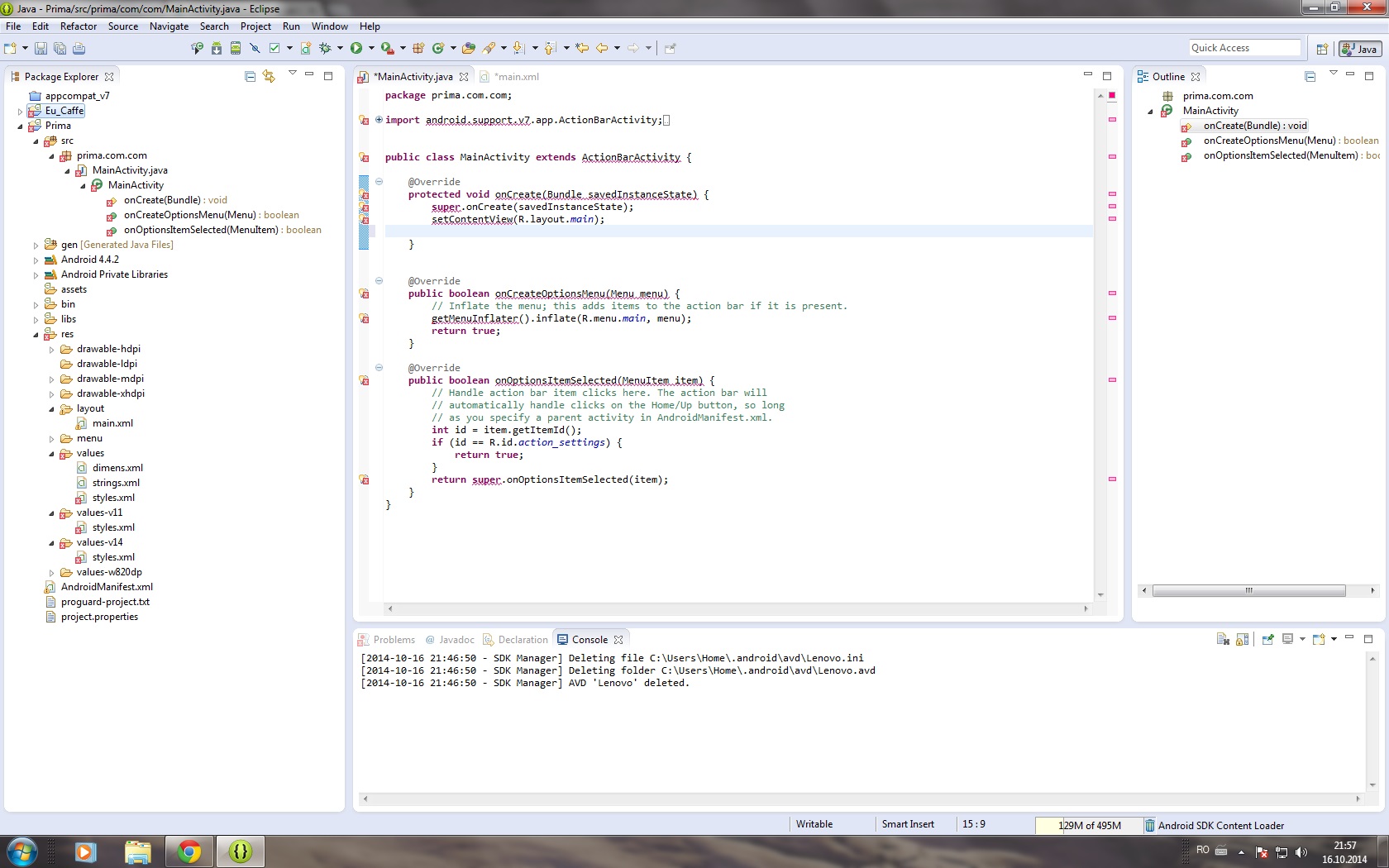Expand the gen Generated Java Files folder
1389x868 pixels.
point(36,245)
